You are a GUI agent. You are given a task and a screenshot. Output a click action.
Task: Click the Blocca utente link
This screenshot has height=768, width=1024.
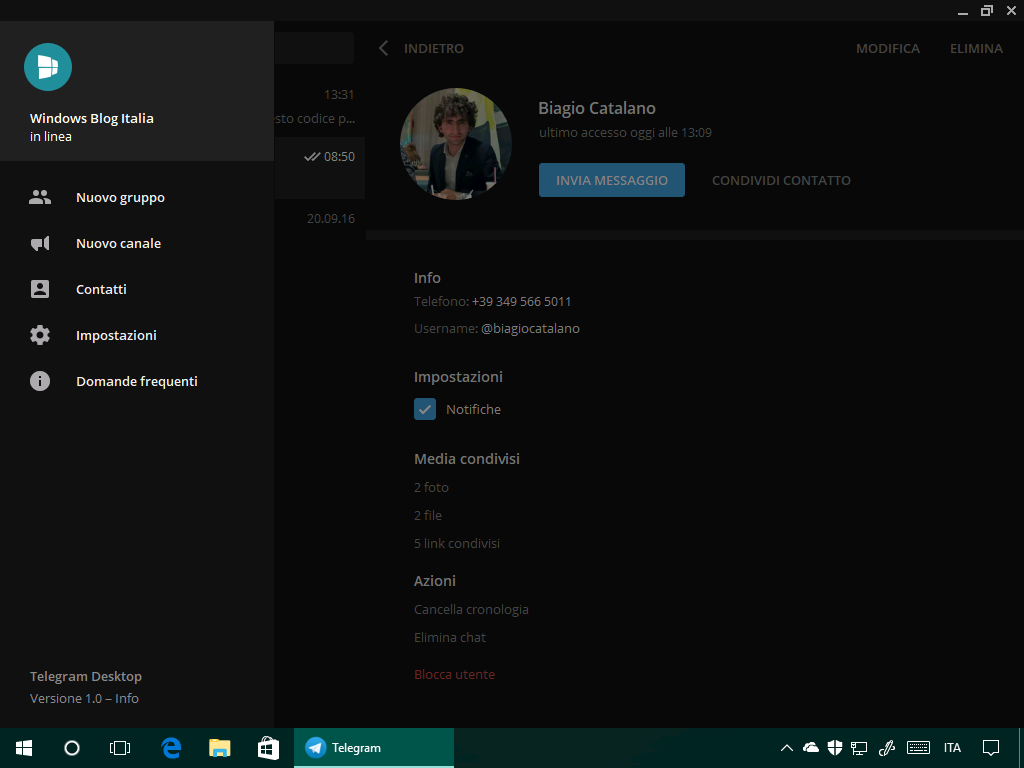click(455, 675)
